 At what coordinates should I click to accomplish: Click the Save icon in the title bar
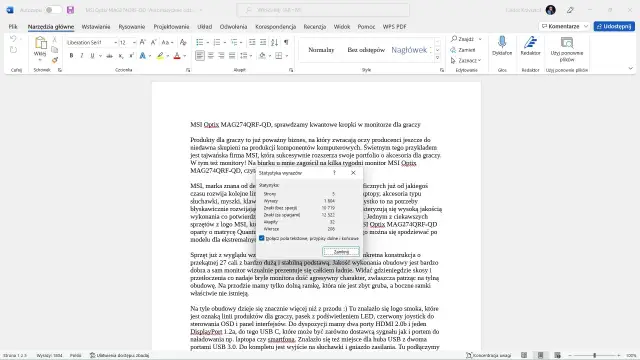pyautogui.click(x=71, y=10)
